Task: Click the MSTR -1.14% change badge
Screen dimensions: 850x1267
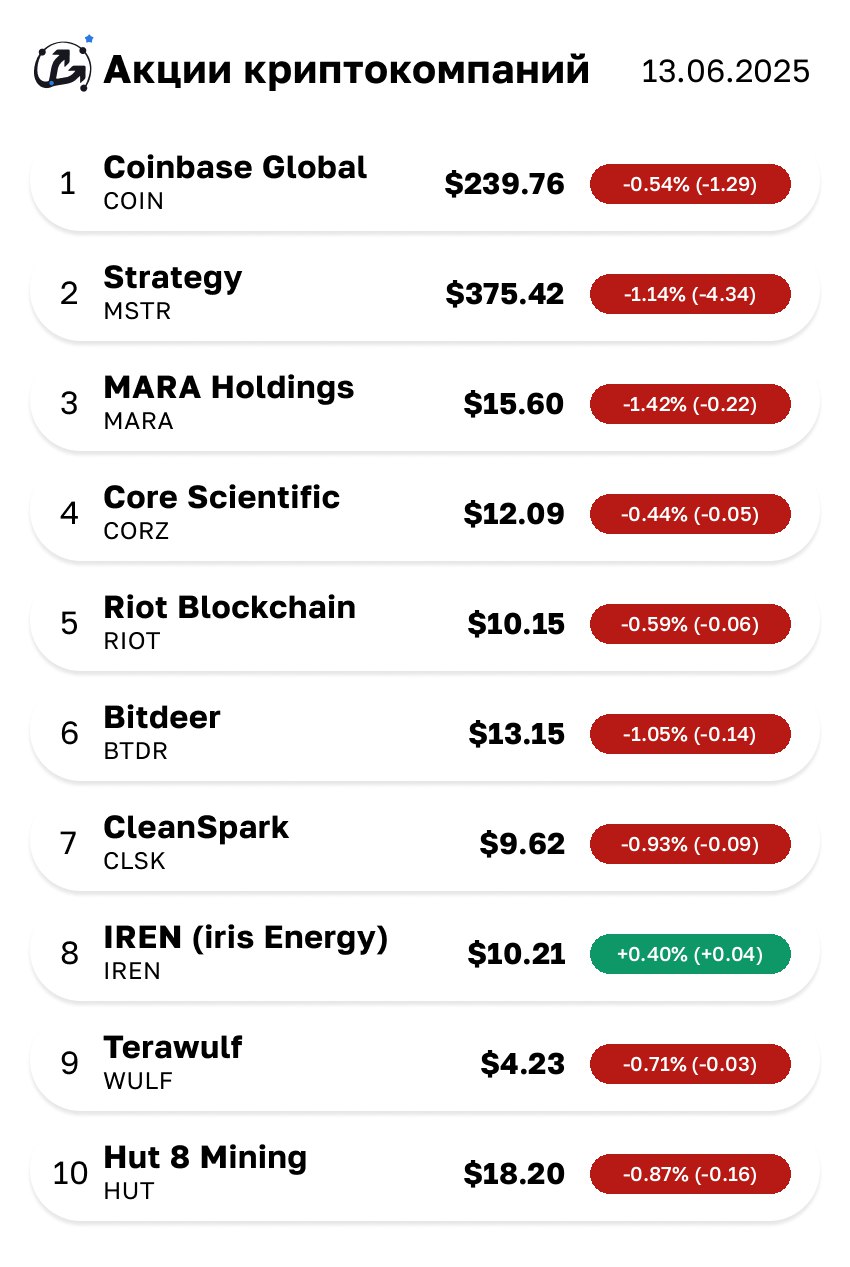Action: coord(690,294)
